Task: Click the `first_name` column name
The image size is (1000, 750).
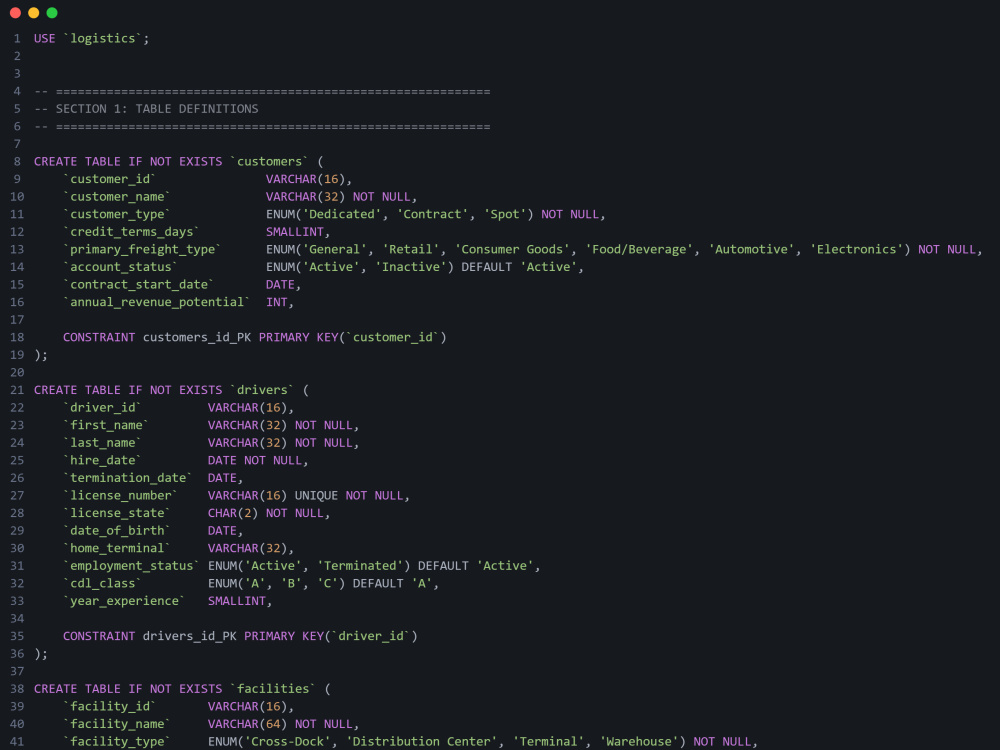Action: (x=106, y=425)
